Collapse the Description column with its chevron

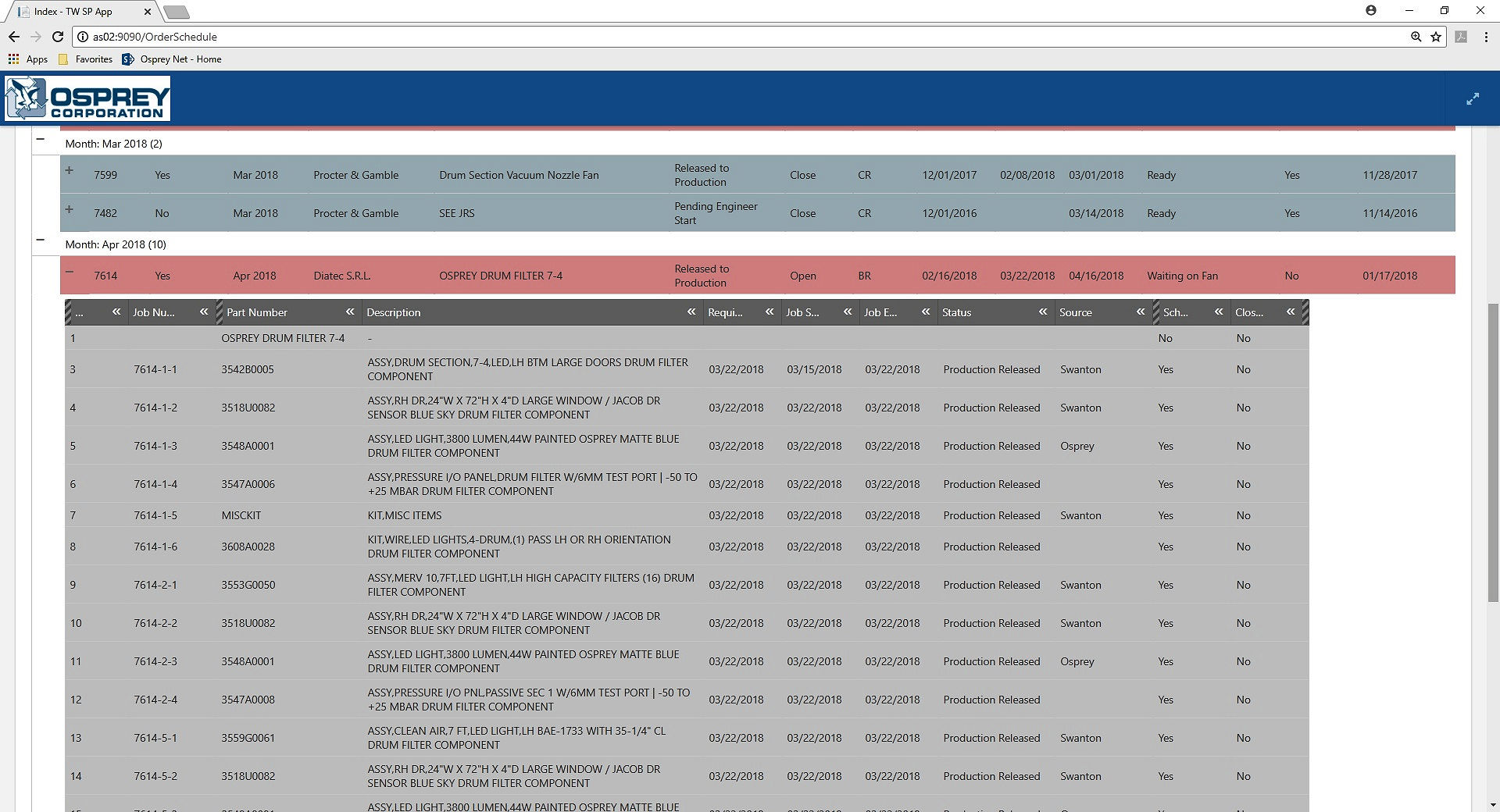click(691, 312)
